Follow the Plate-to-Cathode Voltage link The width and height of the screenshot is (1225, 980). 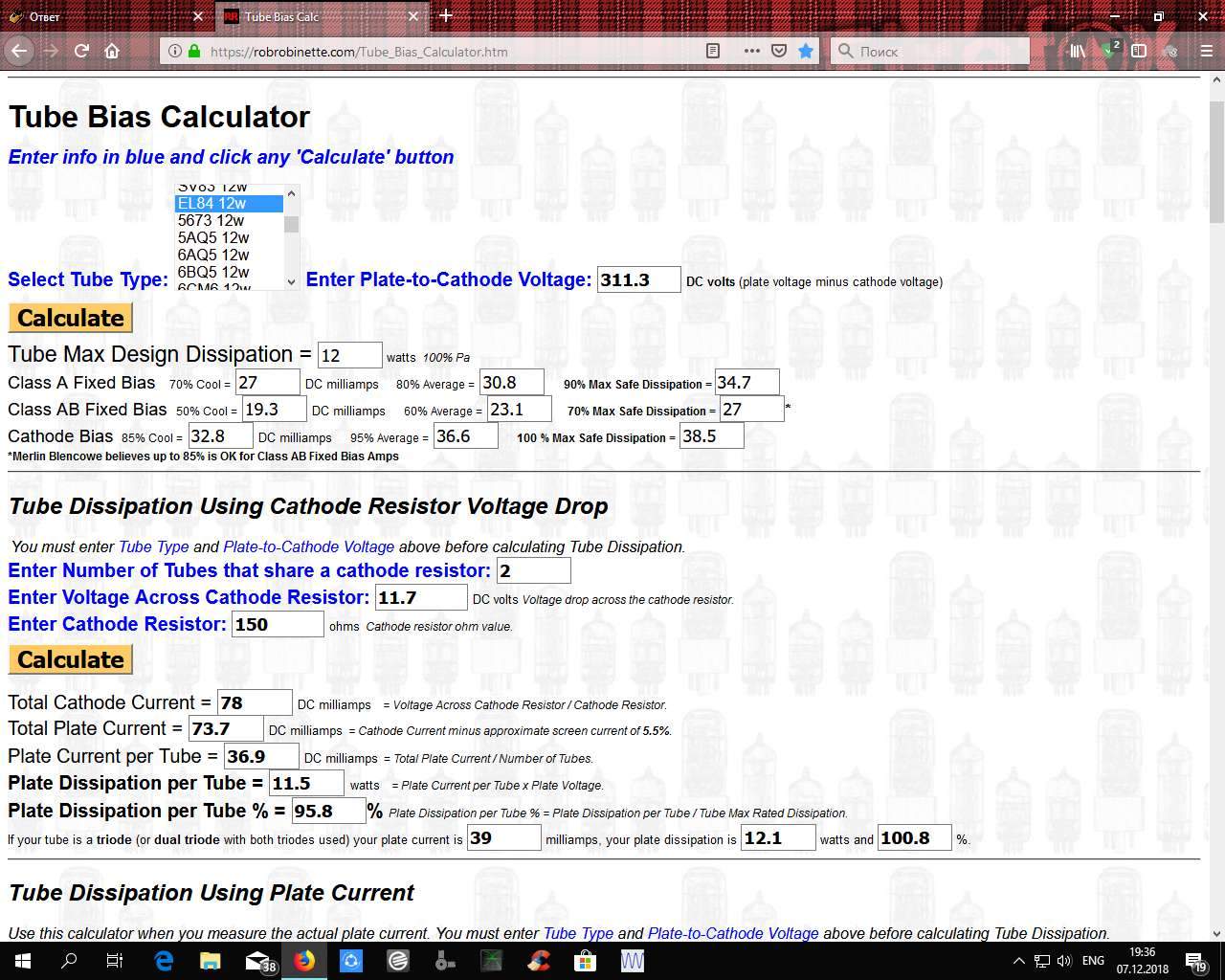click(308, 546)
